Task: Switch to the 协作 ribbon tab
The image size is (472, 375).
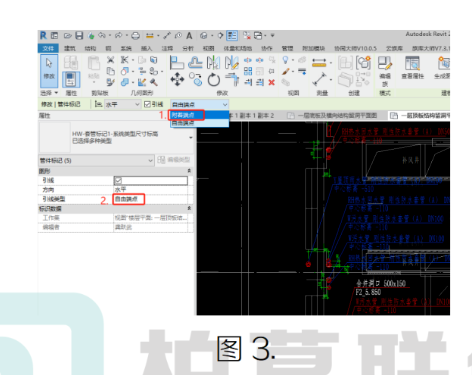Action: pos(267,48)
